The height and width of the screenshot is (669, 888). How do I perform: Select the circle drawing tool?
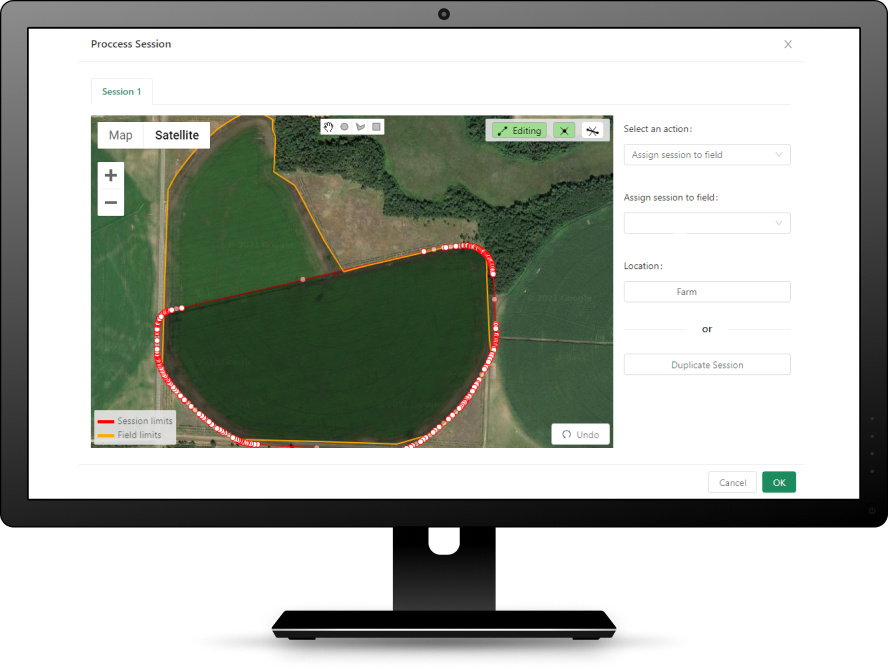[344, 127]
